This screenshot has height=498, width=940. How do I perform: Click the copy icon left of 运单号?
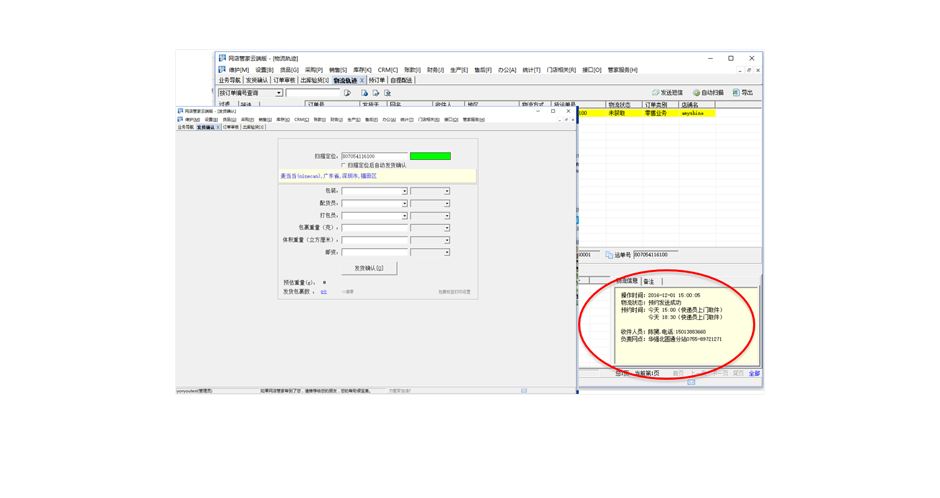(x=609, y=255)
